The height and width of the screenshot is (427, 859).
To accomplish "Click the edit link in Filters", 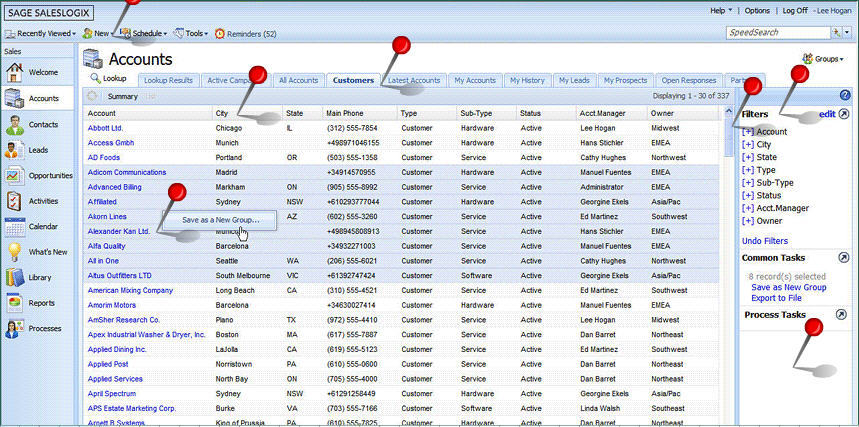I will click(827, 114).
